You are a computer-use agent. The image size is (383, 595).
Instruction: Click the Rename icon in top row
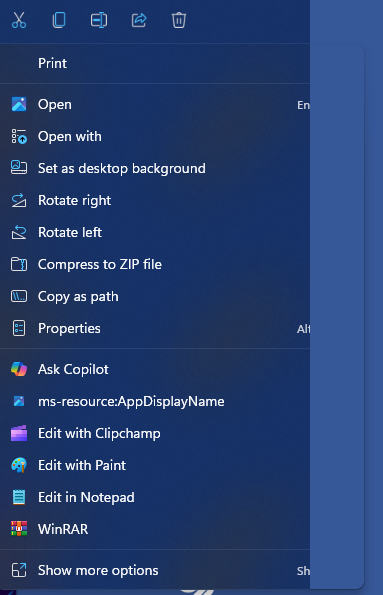[99, 20]
